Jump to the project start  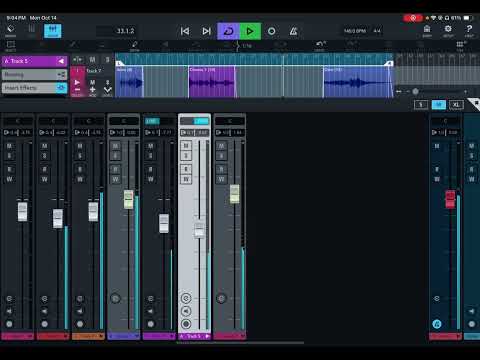tap(185, 31)
